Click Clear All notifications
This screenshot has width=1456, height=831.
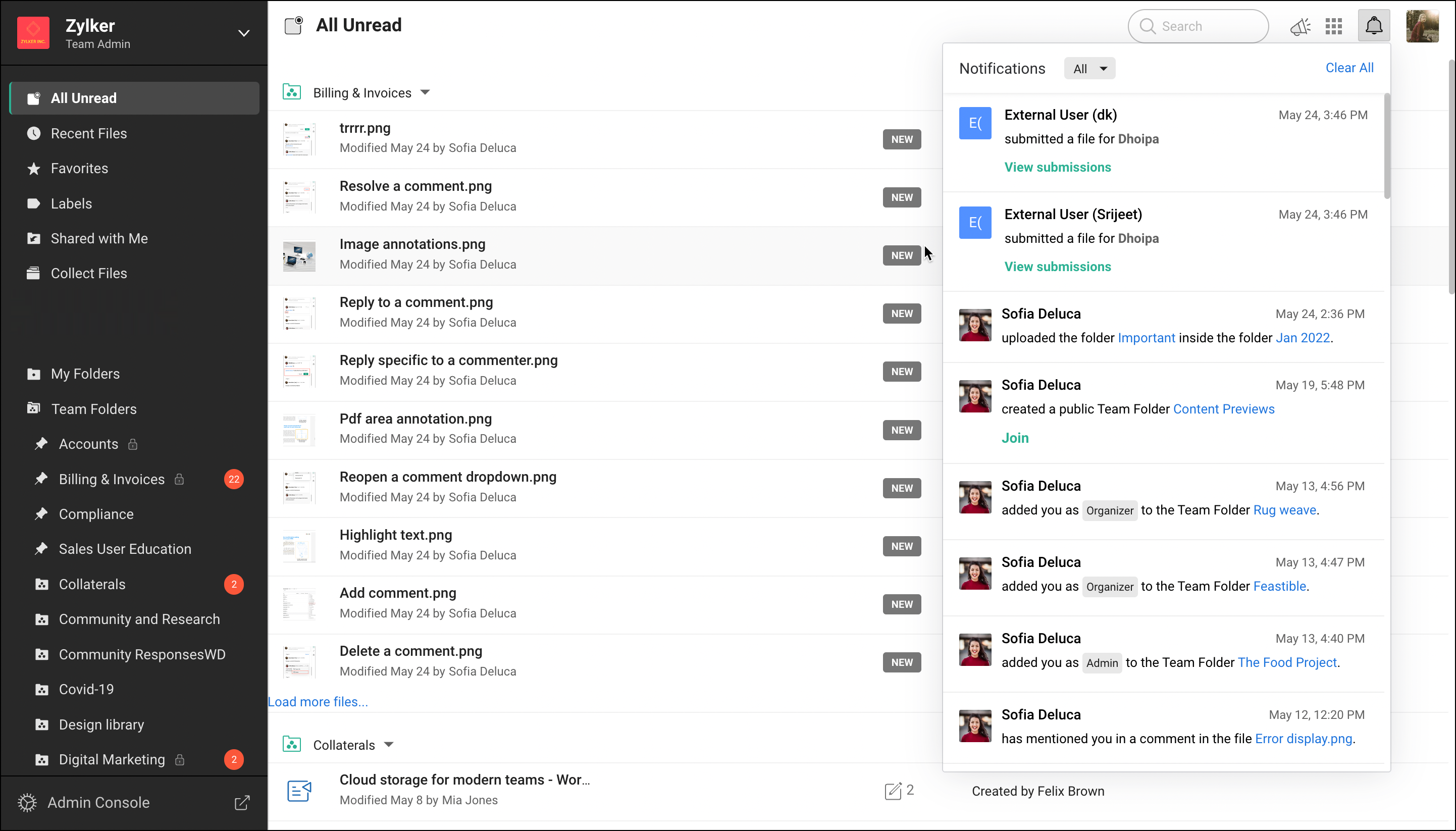[x=1348, y=68]
